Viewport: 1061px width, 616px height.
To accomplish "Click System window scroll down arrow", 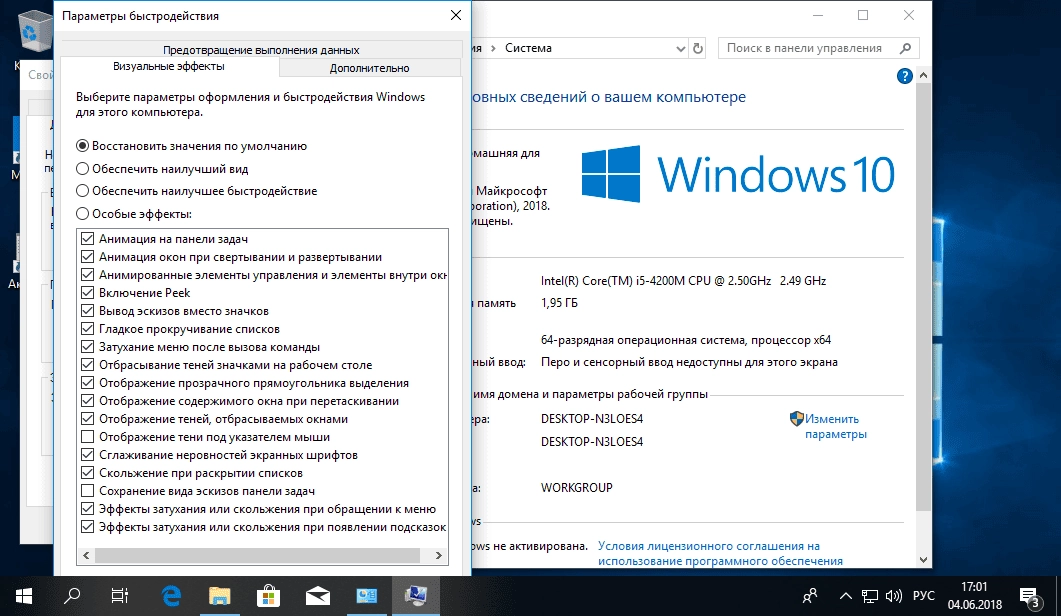I will [x=923, y=560].
